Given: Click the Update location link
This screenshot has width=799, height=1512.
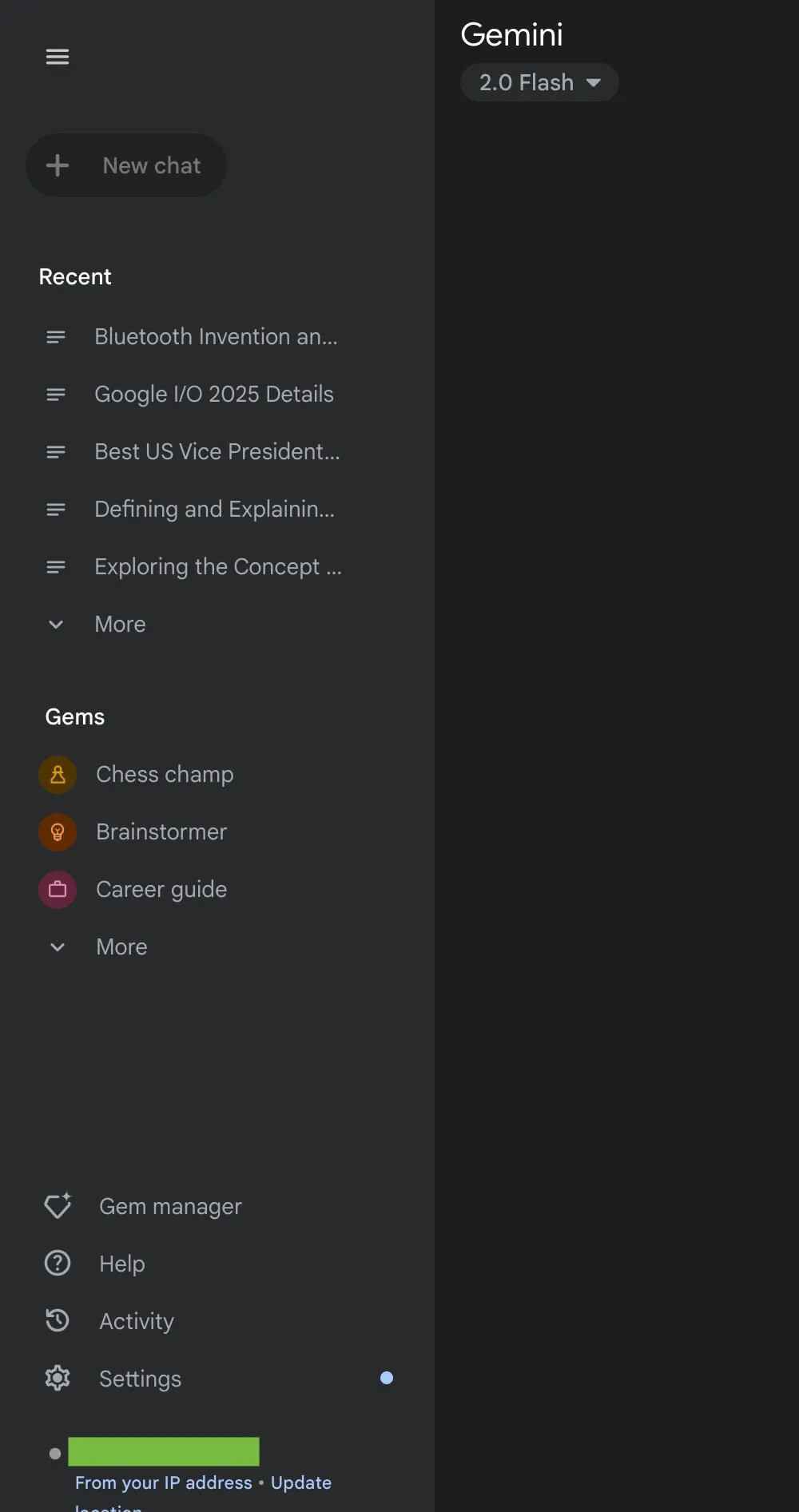Looking at the screenshot, I should pos(300,1482).
